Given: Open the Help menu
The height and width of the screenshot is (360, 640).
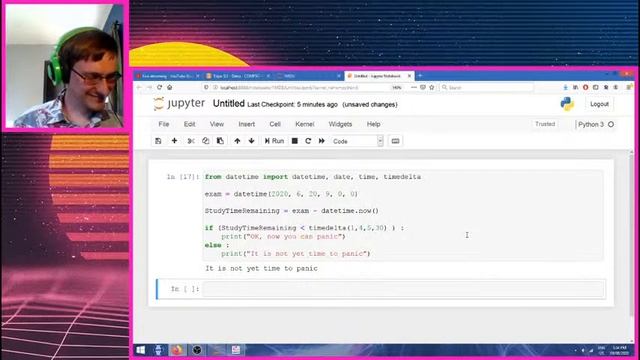Looking at the screenshot, I should click(373, 124).
